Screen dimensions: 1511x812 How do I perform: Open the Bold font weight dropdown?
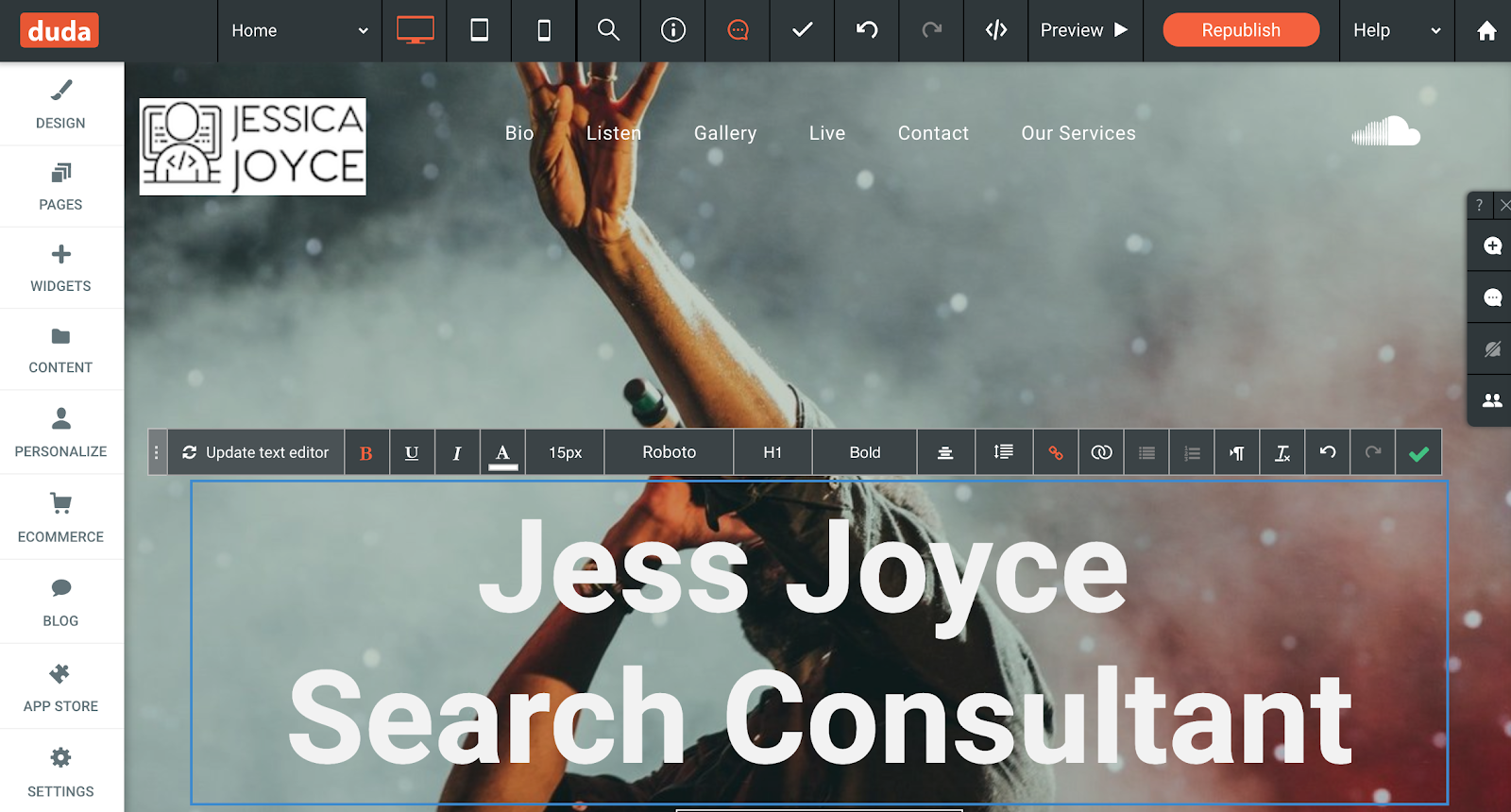865,452
